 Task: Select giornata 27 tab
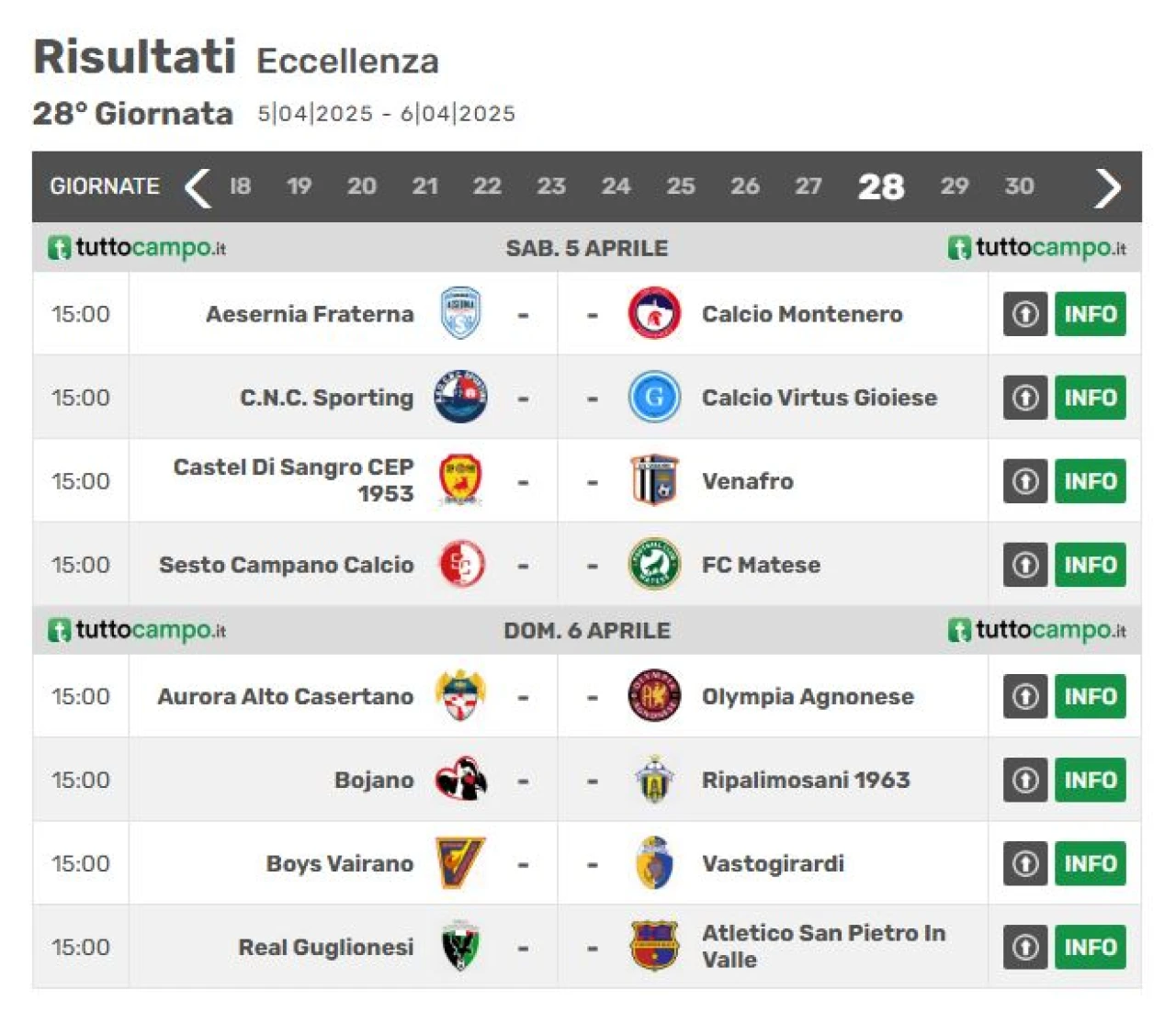(808, 186)
